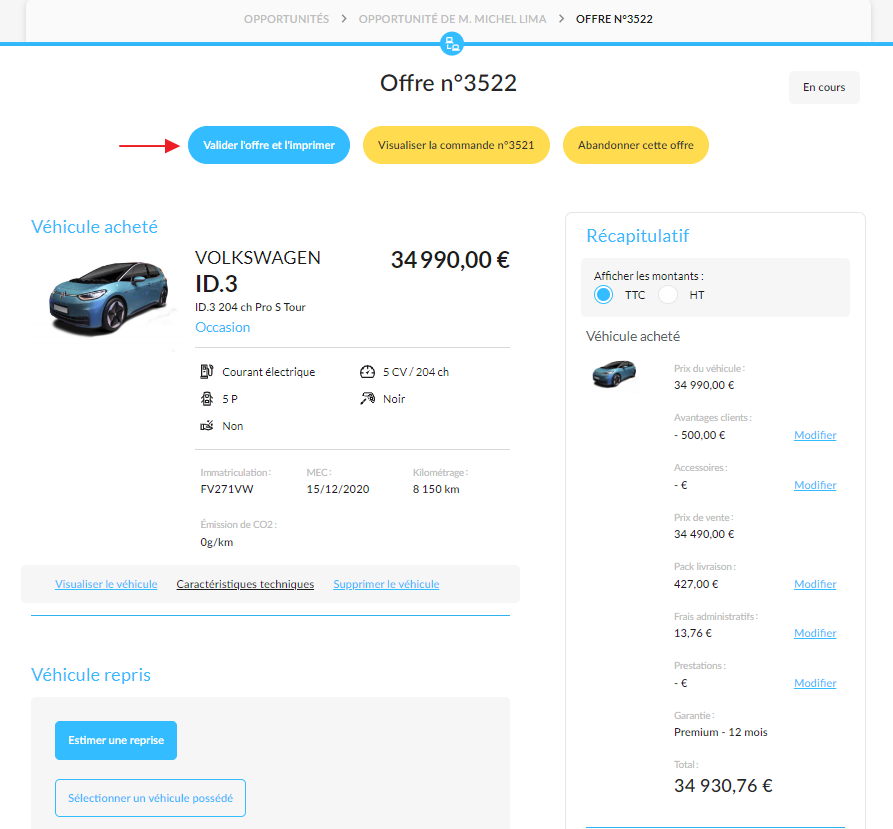Image resolution: width=893 pixels, height=829 pixels.
Task: Open Opportunité de M. Michel Lima breadcrumb
Action: click(452, 19)
